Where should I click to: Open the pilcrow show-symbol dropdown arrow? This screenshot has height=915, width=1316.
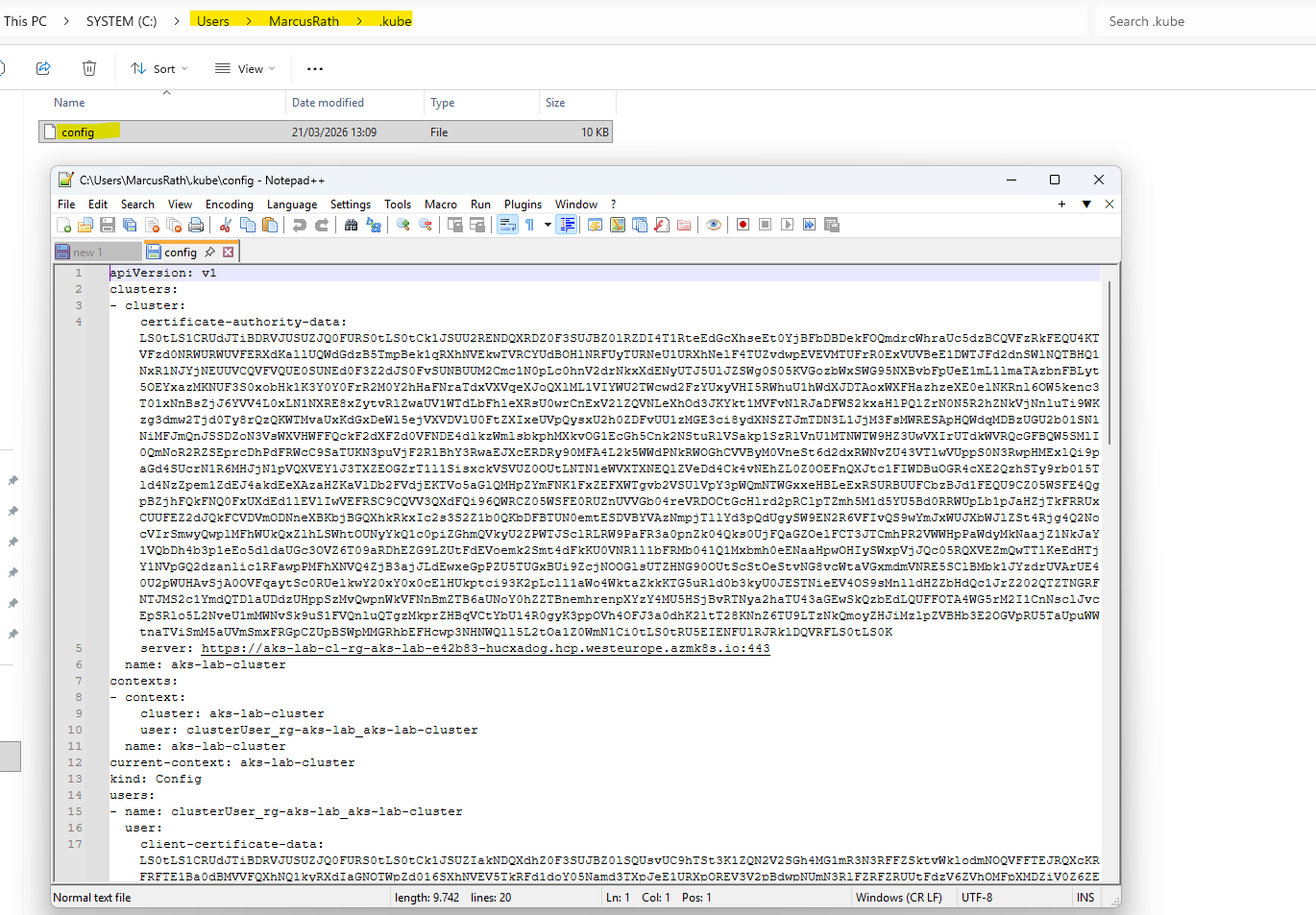(548, 225)
